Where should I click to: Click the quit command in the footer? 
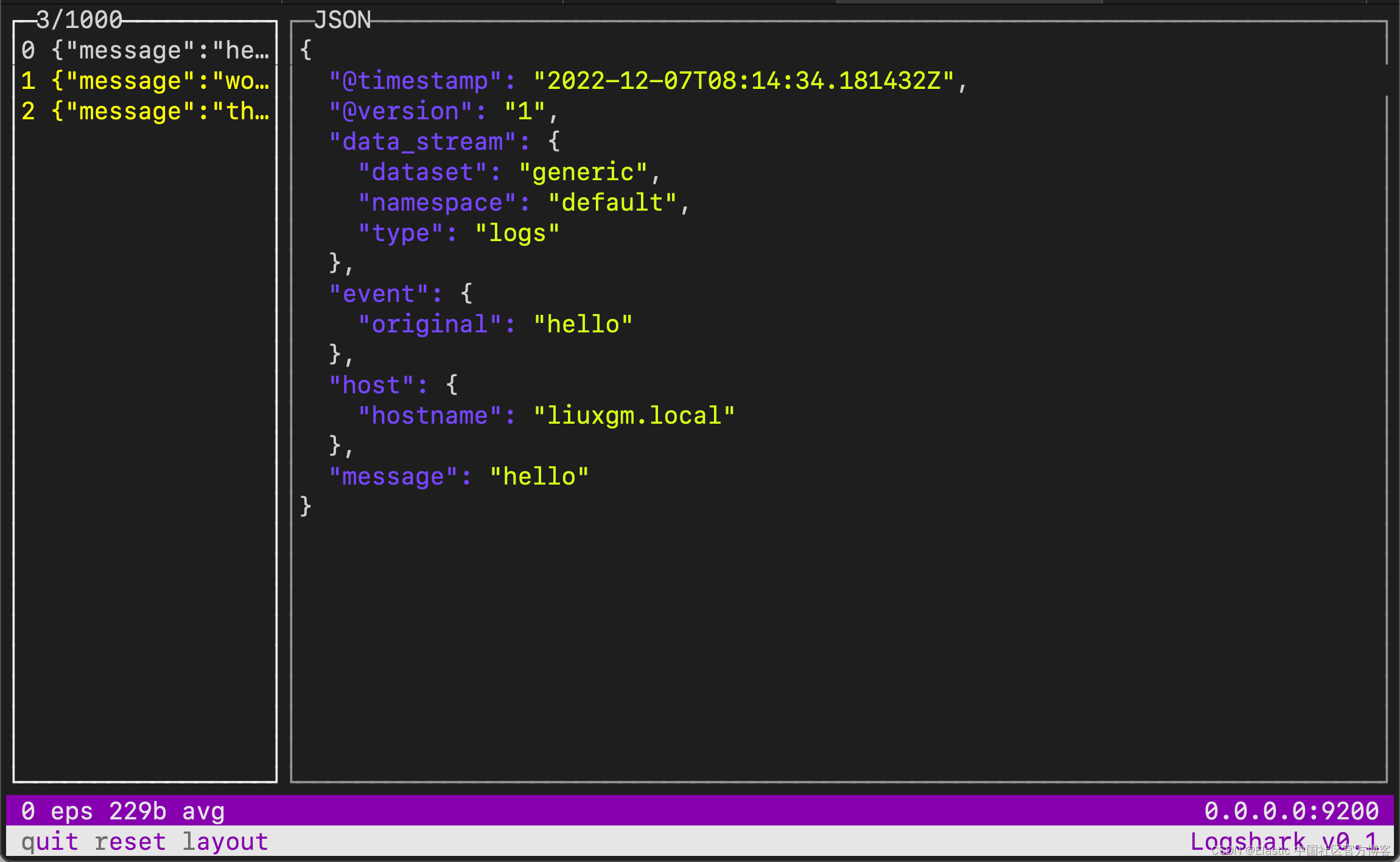click(50, 841)
